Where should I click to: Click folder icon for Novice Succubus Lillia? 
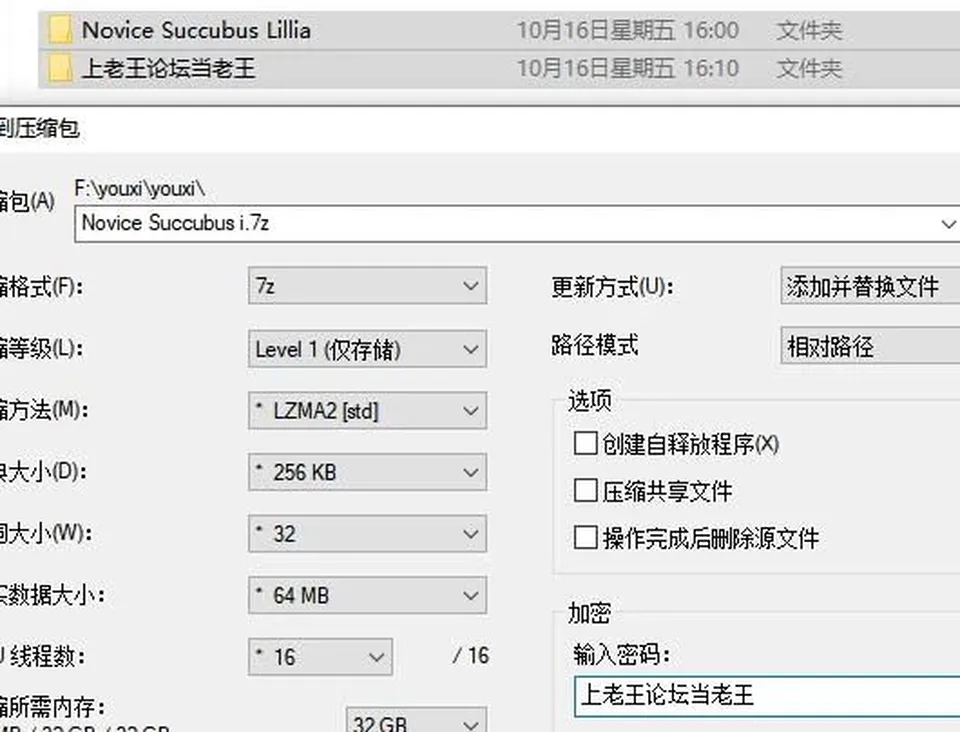[x=59, y=30]
